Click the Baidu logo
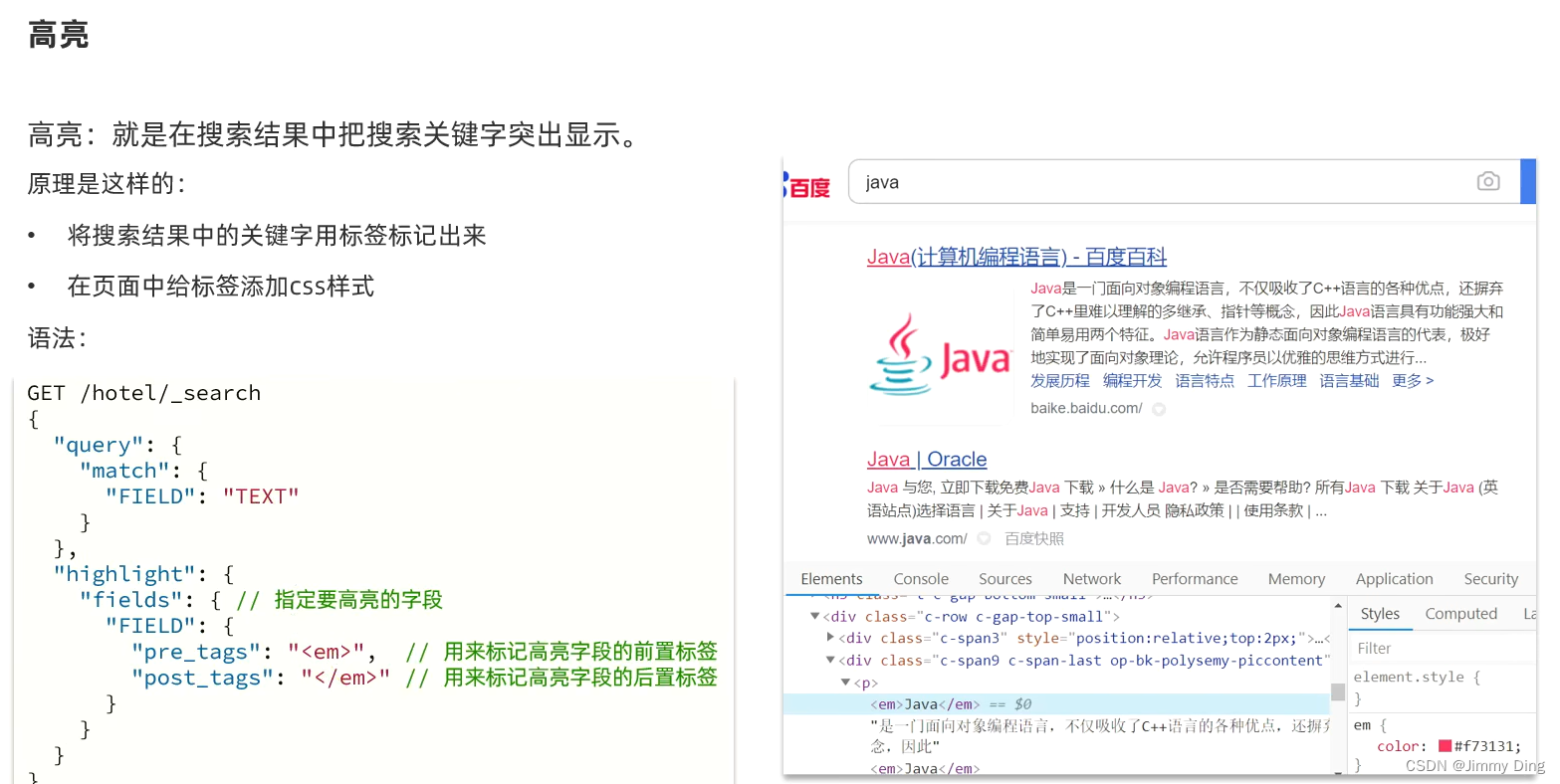 point(807,186)
